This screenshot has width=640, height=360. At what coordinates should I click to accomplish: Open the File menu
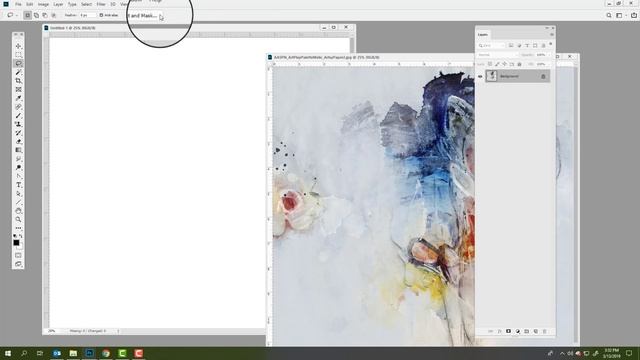coord(18,4)
